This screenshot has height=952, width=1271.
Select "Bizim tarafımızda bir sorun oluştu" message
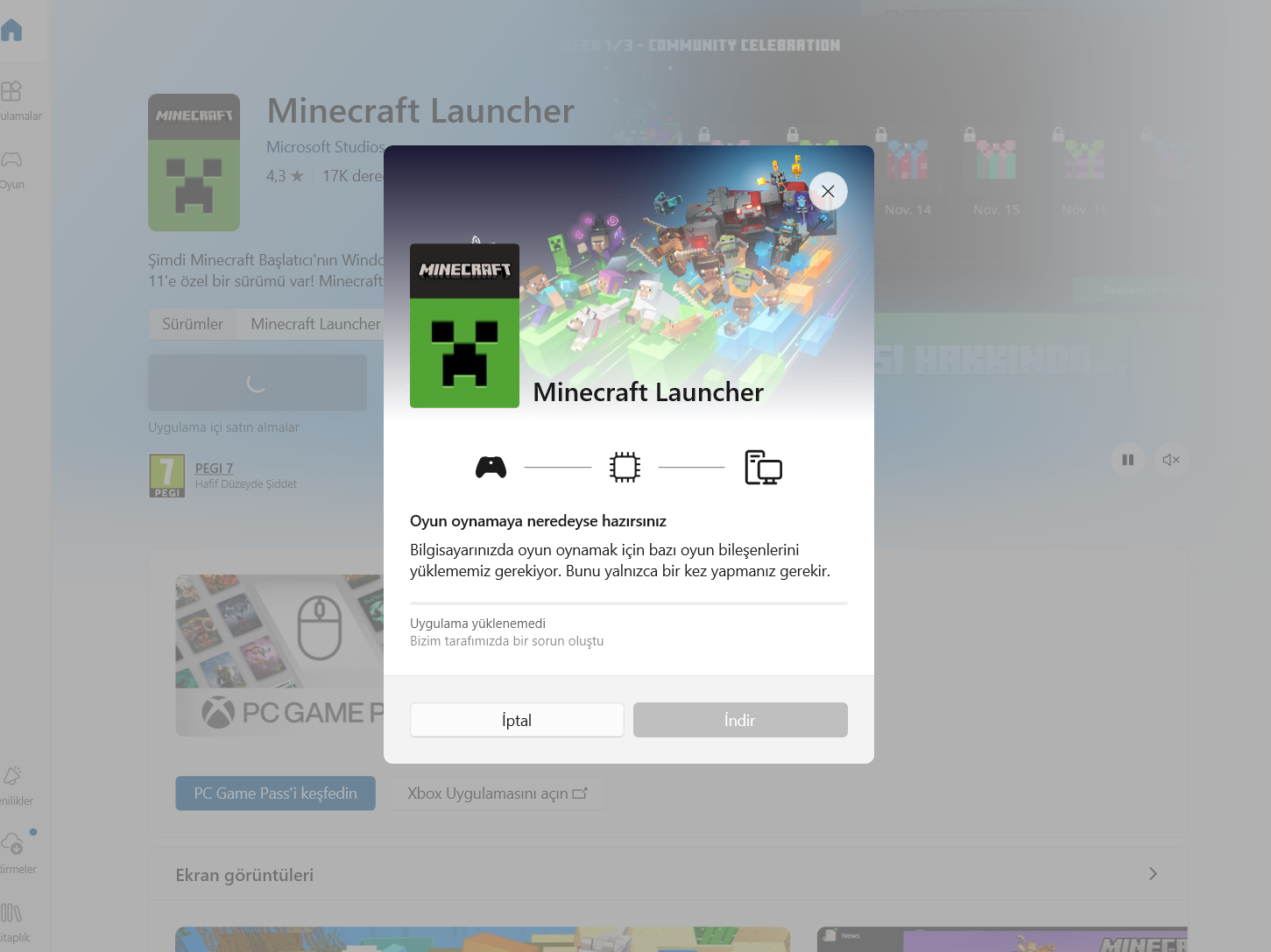click(x=507, y=641)
